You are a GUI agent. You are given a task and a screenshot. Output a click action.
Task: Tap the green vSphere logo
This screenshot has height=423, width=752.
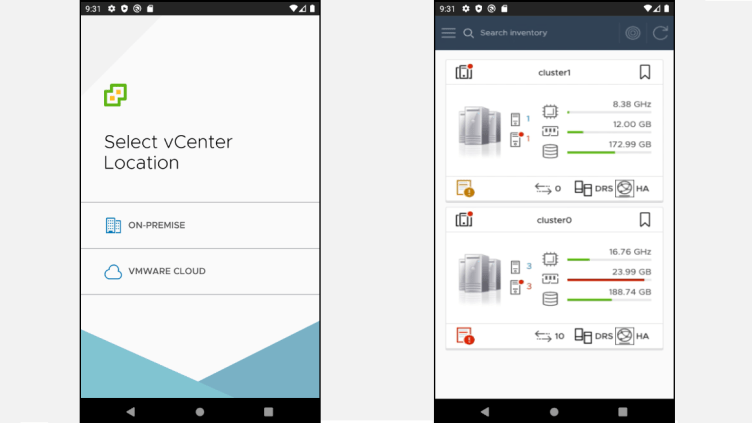pyautogui.click(x=115, y=95)
